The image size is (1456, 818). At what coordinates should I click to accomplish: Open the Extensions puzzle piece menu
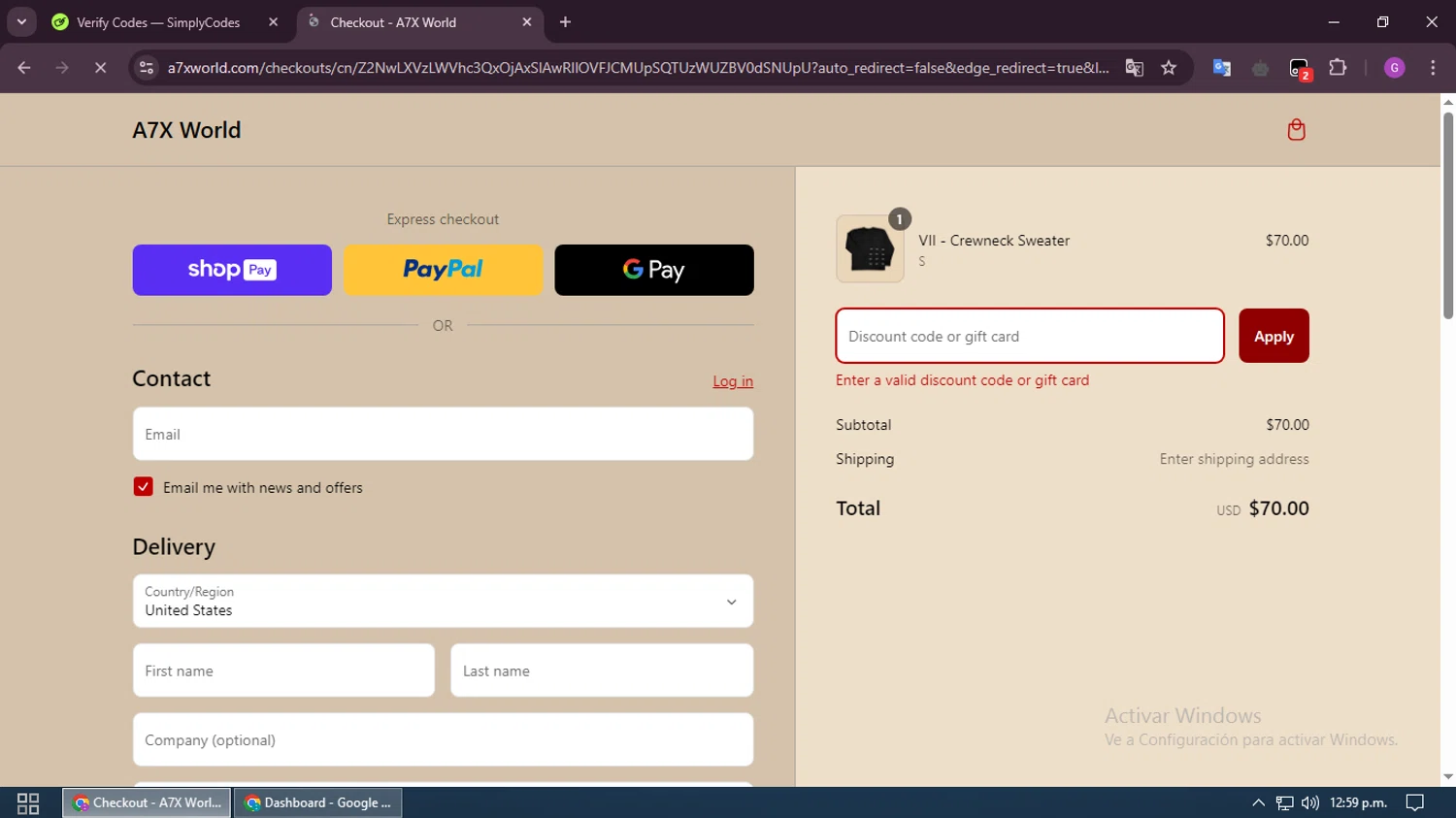pyautogui.click(x=1338, y=68)
